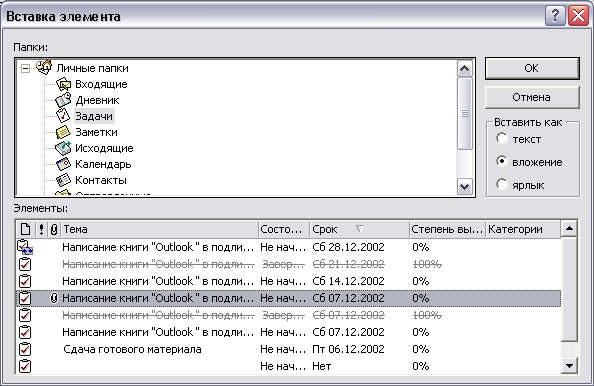Click the Отмена cancel button

[x=532, y=97]
